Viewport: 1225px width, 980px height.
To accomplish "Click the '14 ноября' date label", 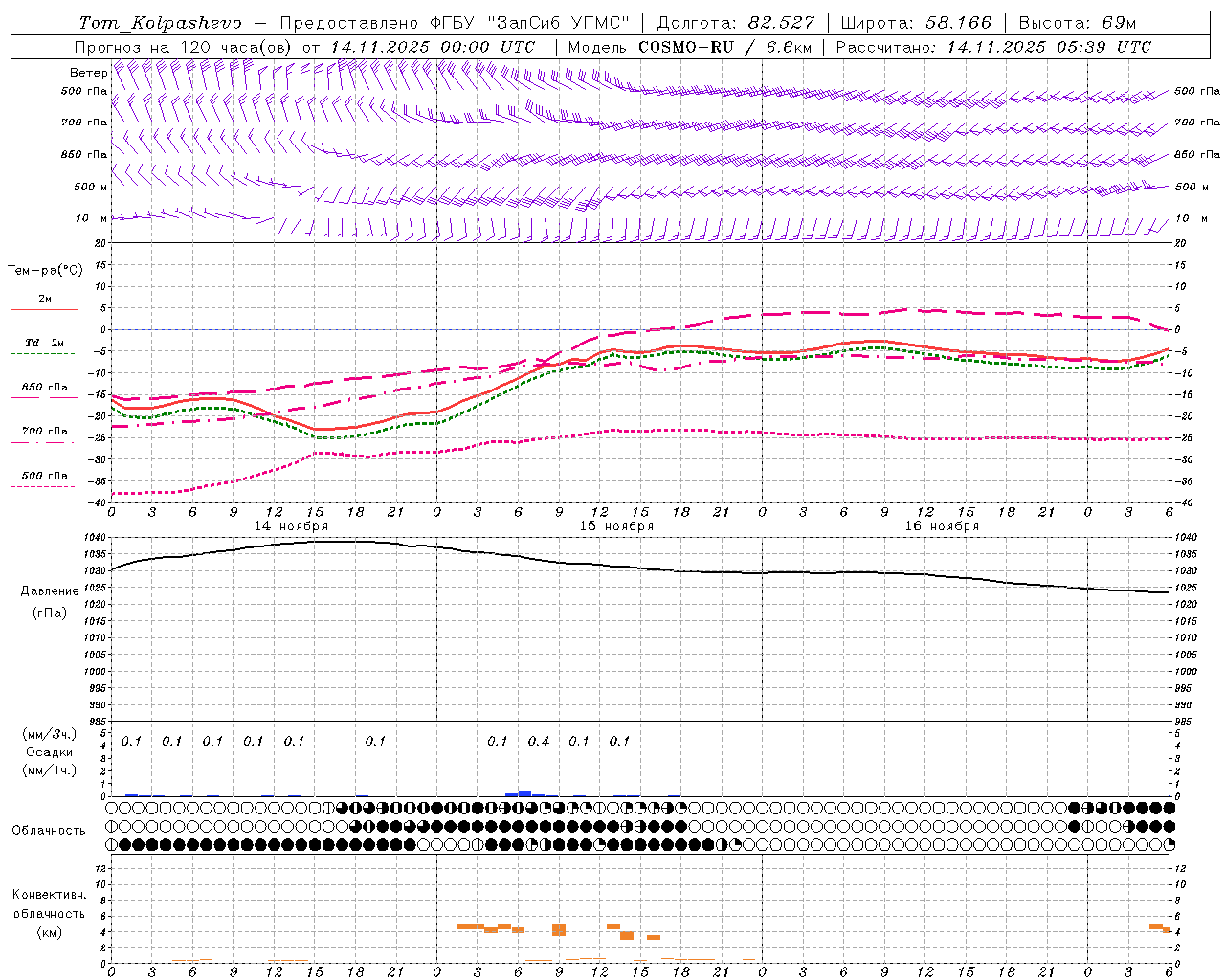I will click(291, 526).
